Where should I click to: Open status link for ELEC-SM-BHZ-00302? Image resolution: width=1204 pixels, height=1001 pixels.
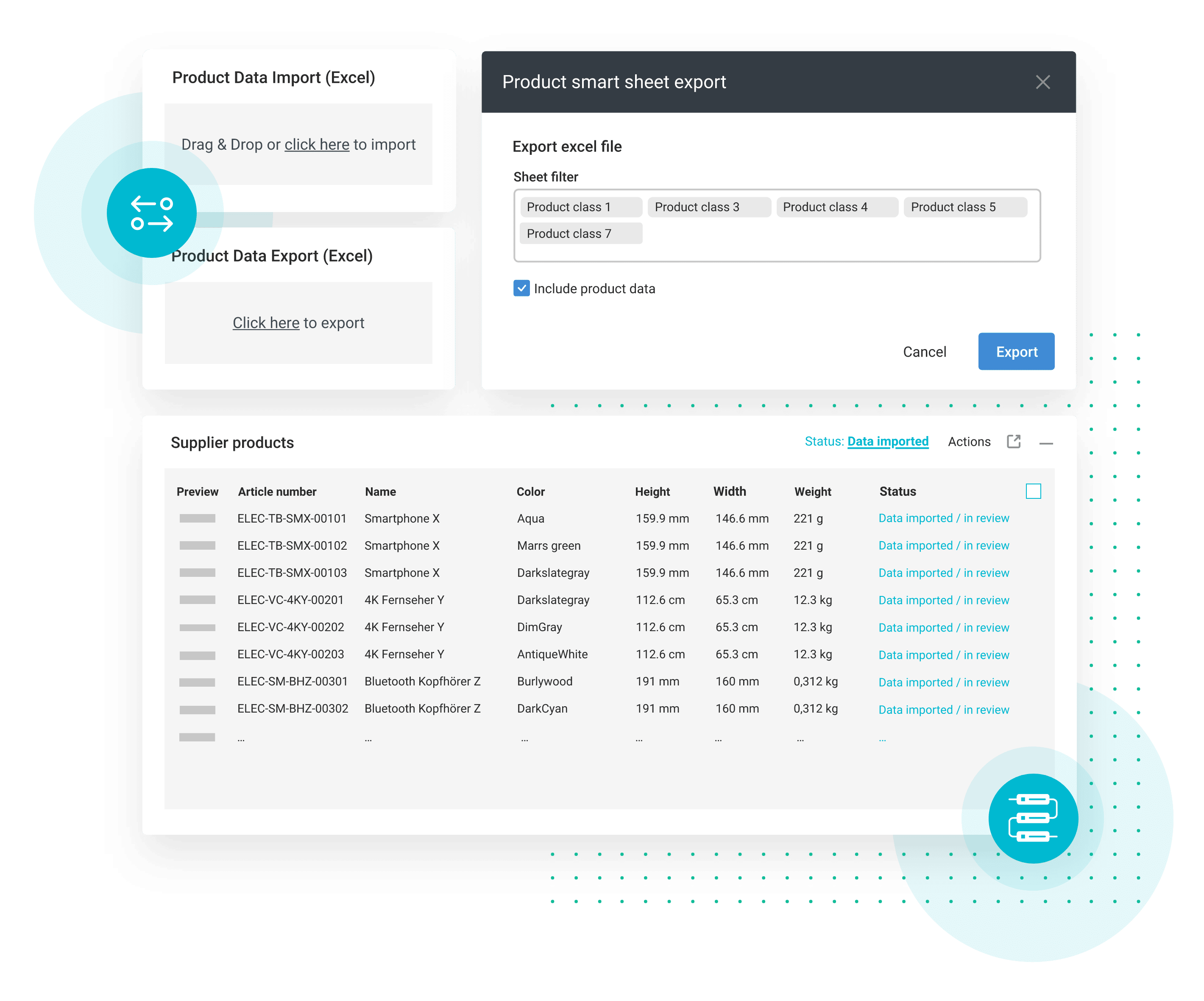click(944, 710)
